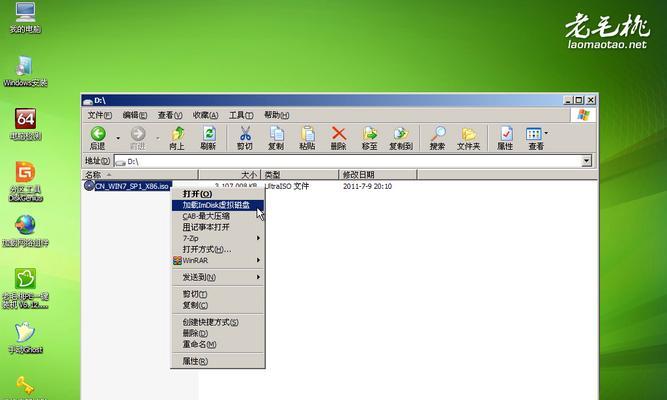Sort by 名称 column header
Viewport: 667px width, 400px height.
(140, 174)
